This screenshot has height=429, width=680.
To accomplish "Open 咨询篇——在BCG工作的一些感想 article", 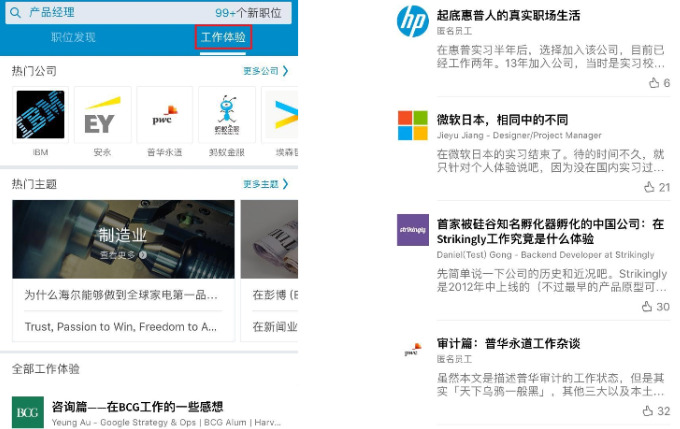I will coord(137,407).
